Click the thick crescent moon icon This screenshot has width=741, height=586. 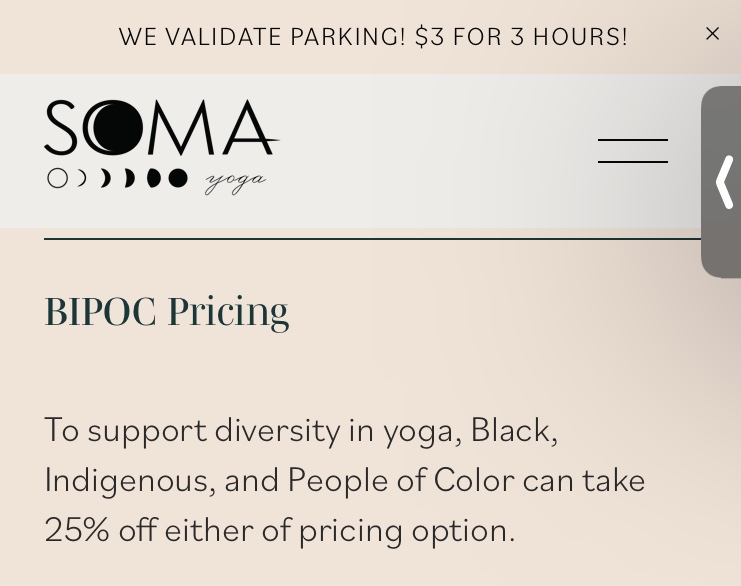point(105,178)
